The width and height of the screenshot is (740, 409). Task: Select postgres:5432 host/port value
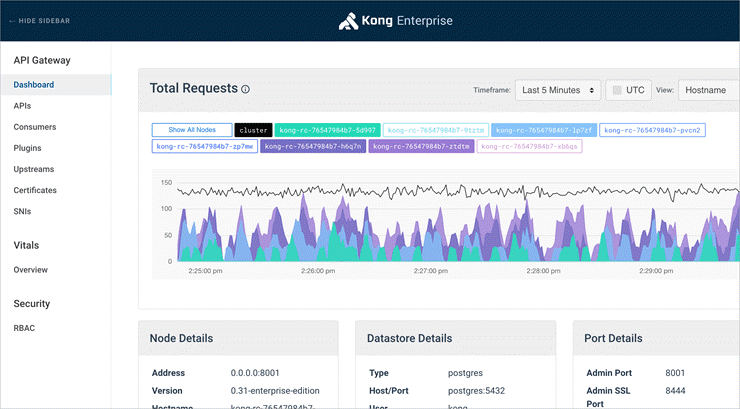pyautogui.click(x=476, y=391)
